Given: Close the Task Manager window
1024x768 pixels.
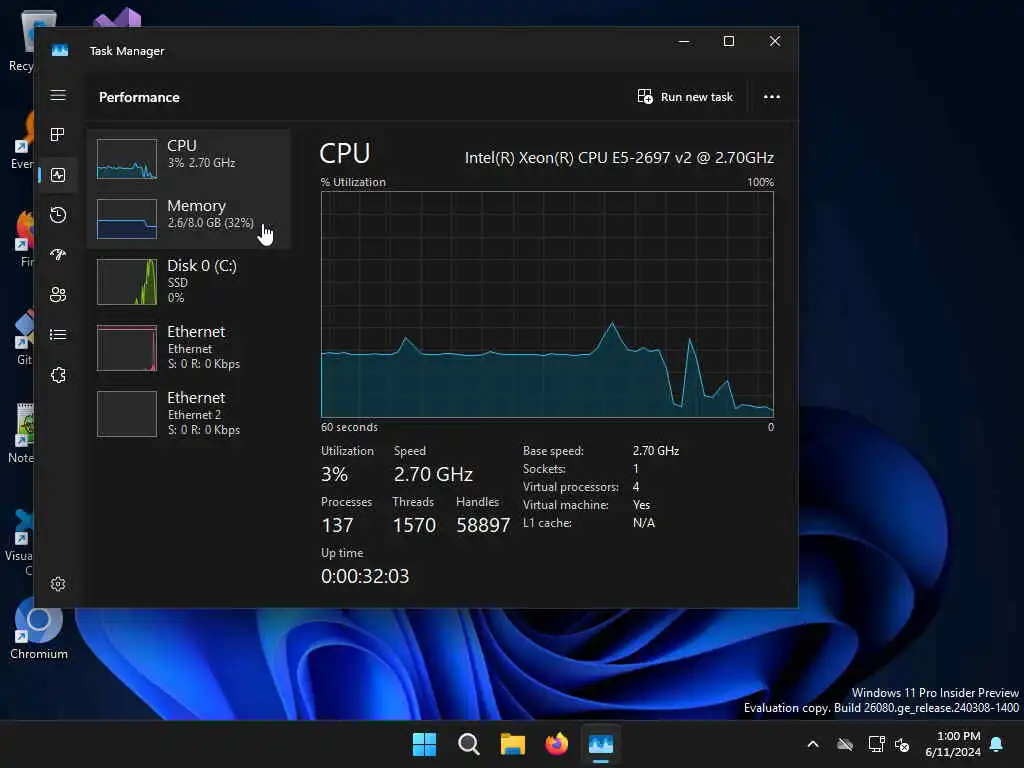Looking at the screenshot, I should (775, 41).
